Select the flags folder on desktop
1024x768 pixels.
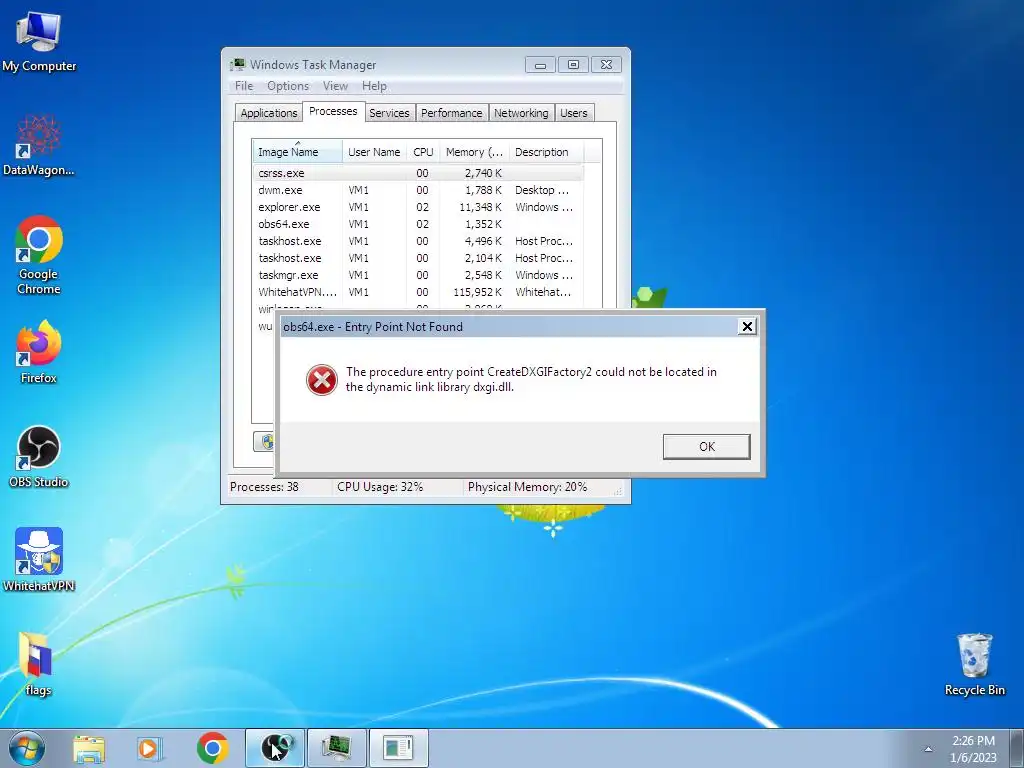coord(37,664)
